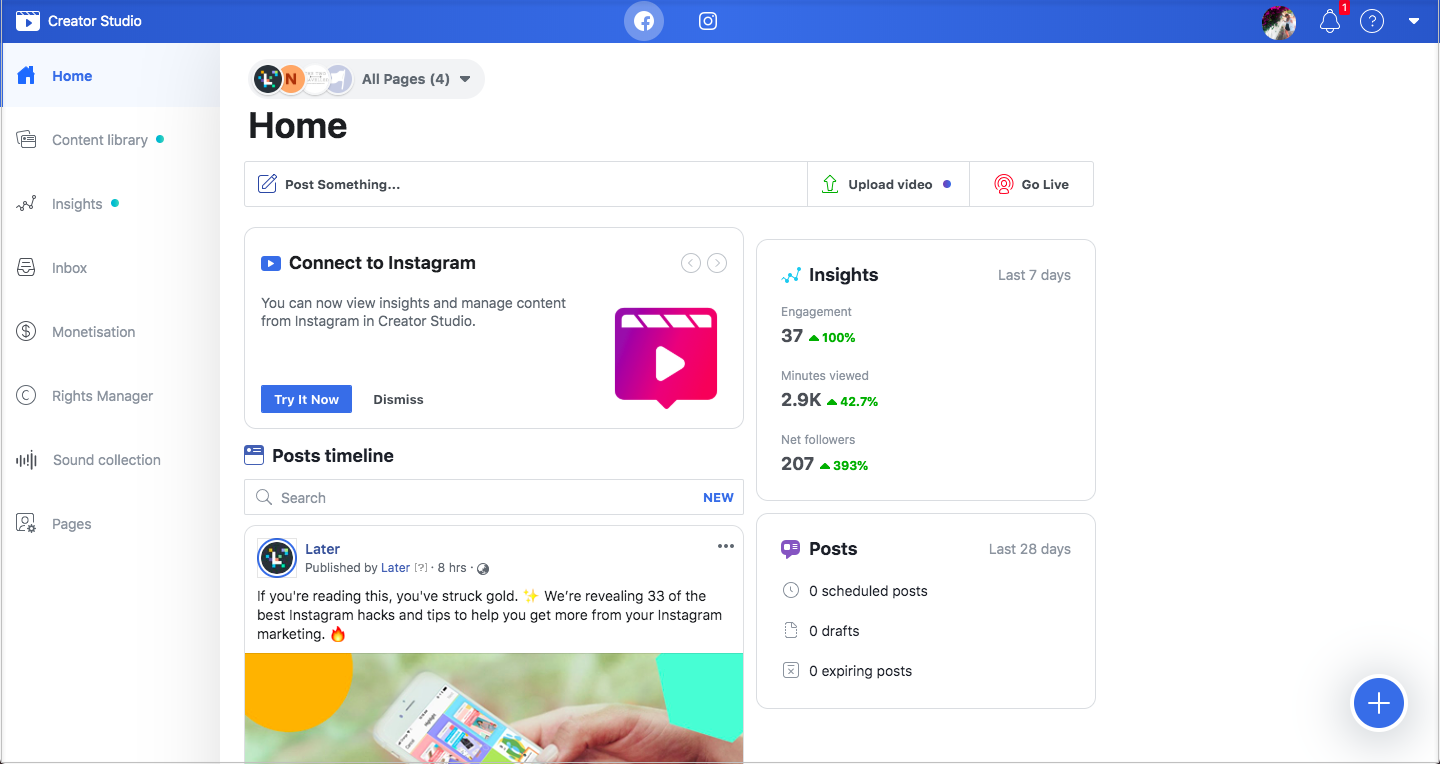Open the Later page name link on post
The image size is (1440, 764).
click(x=322, y=549)
